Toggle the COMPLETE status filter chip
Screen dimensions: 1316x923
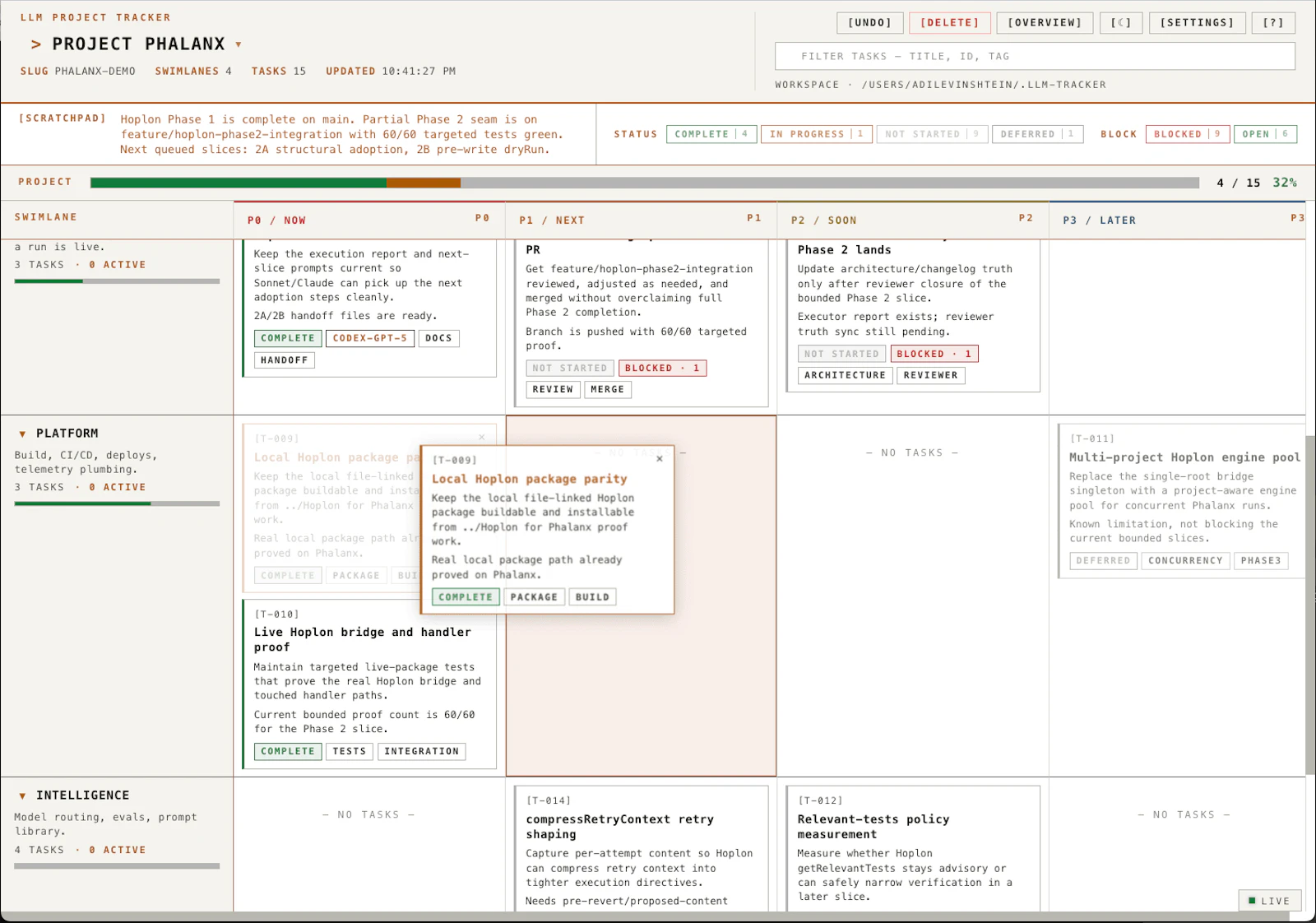711,133
